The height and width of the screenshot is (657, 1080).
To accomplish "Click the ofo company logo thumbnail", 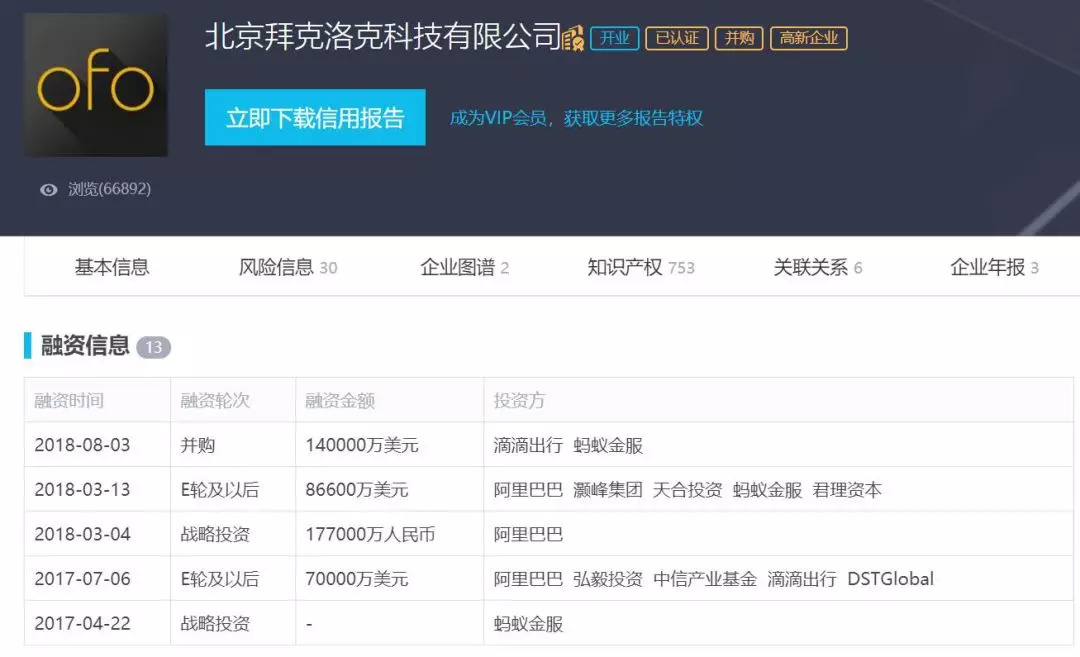I will tap(96, 85).
